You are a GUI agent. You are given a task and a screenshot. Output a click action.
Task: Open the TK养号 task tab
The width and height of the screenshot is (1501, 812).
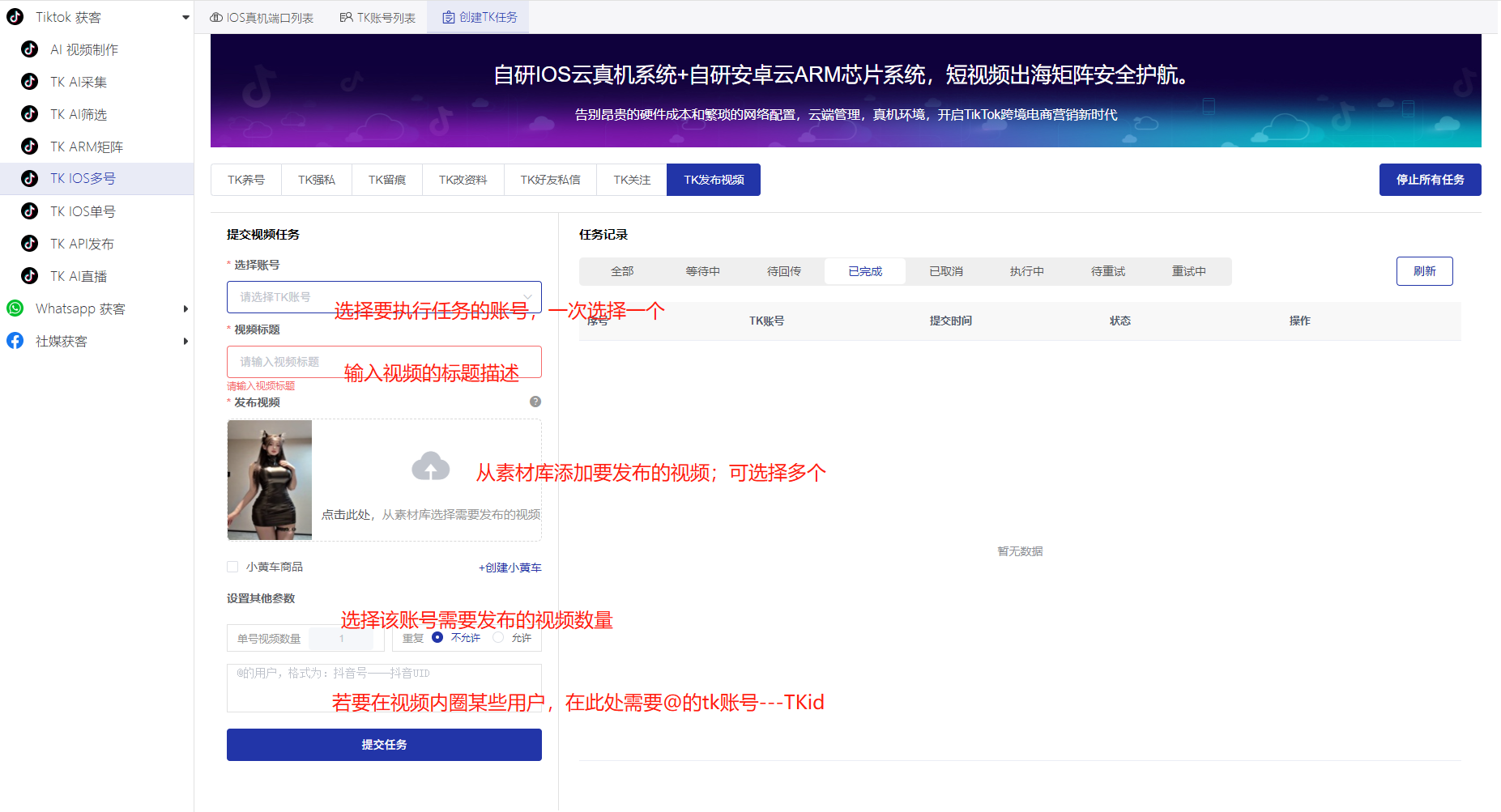245,179
